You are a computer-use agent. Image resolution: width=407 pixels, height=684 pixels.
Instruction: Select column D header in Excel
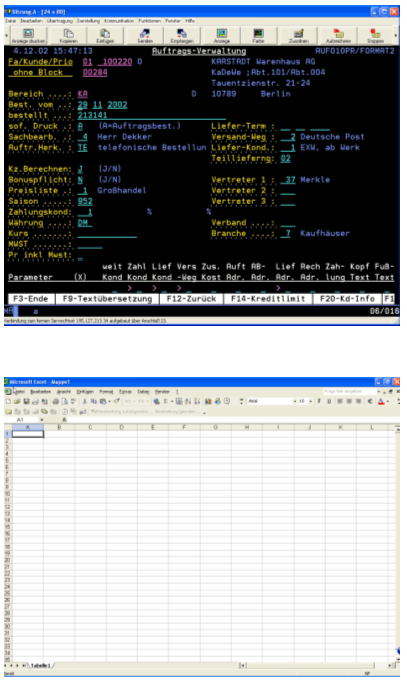[x=121, y=428]
